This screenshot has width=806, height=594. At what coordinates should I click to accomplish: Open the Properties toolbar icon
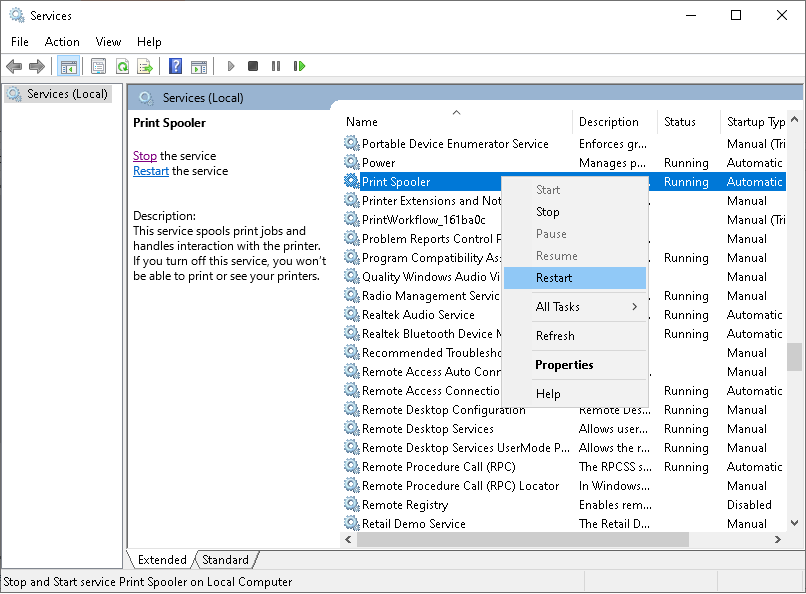(98, 66)
